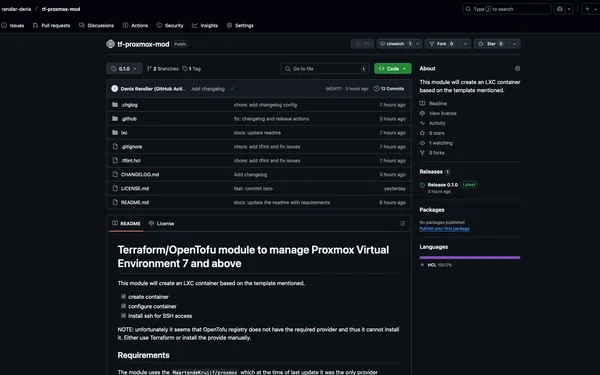Open the green Code dropdown button
Image resolution: width=600 pixels, height=375 pixels.
pyautogui.click(x=393, y=68)
